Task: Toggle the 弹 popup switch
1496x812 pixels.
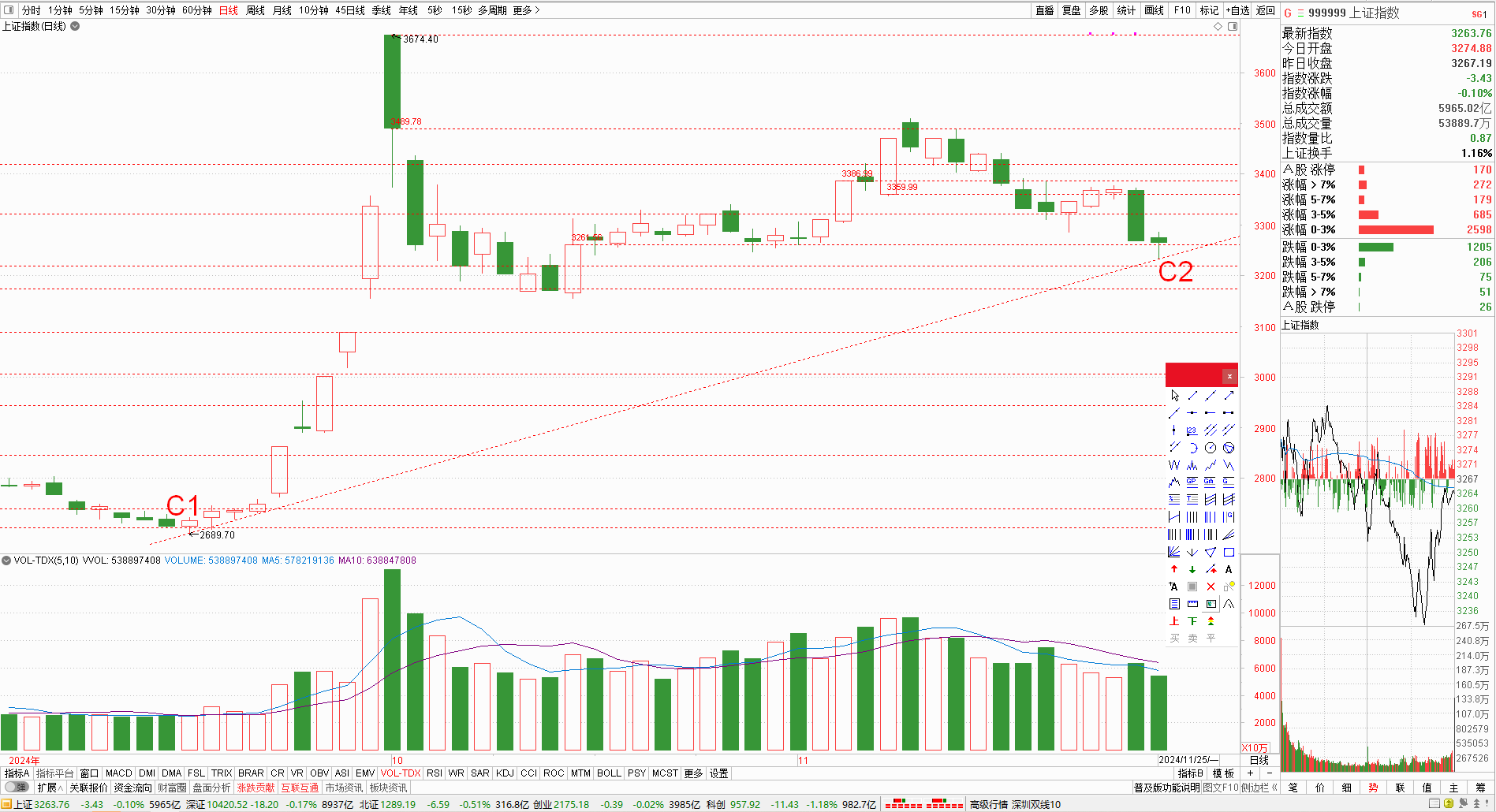Action: pos(16,787)
